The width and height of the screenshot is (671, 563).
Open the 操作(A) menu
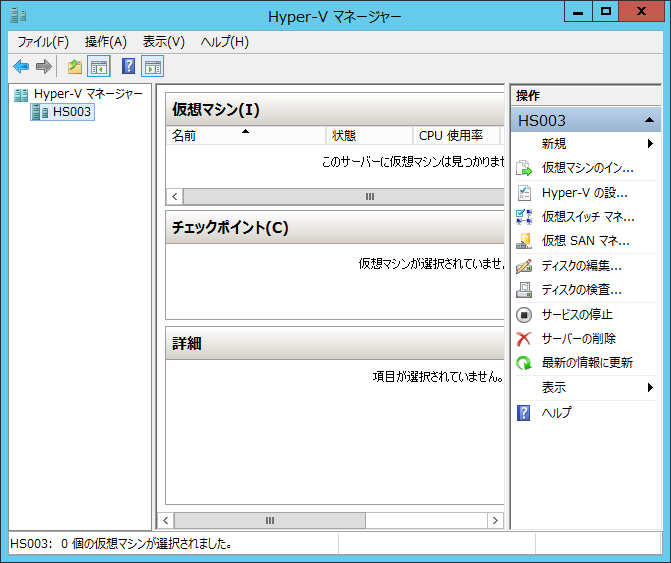point(106,42)
